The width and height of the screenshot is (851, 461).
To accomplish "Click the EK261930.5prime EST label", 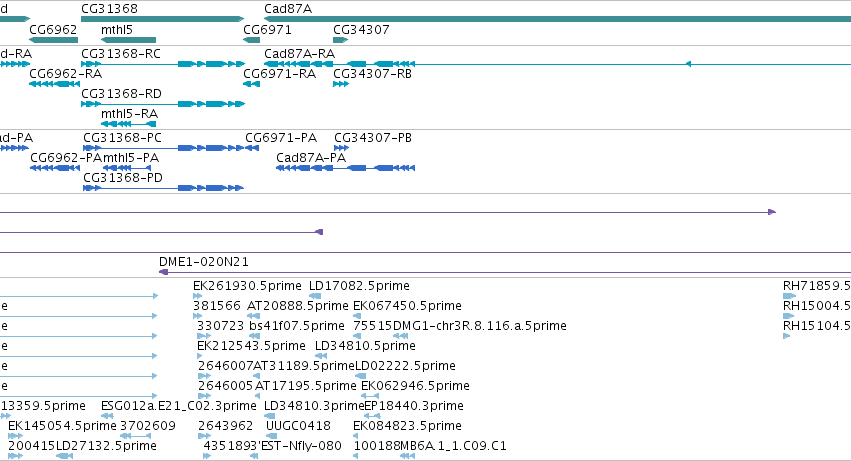I will [247, 286].
